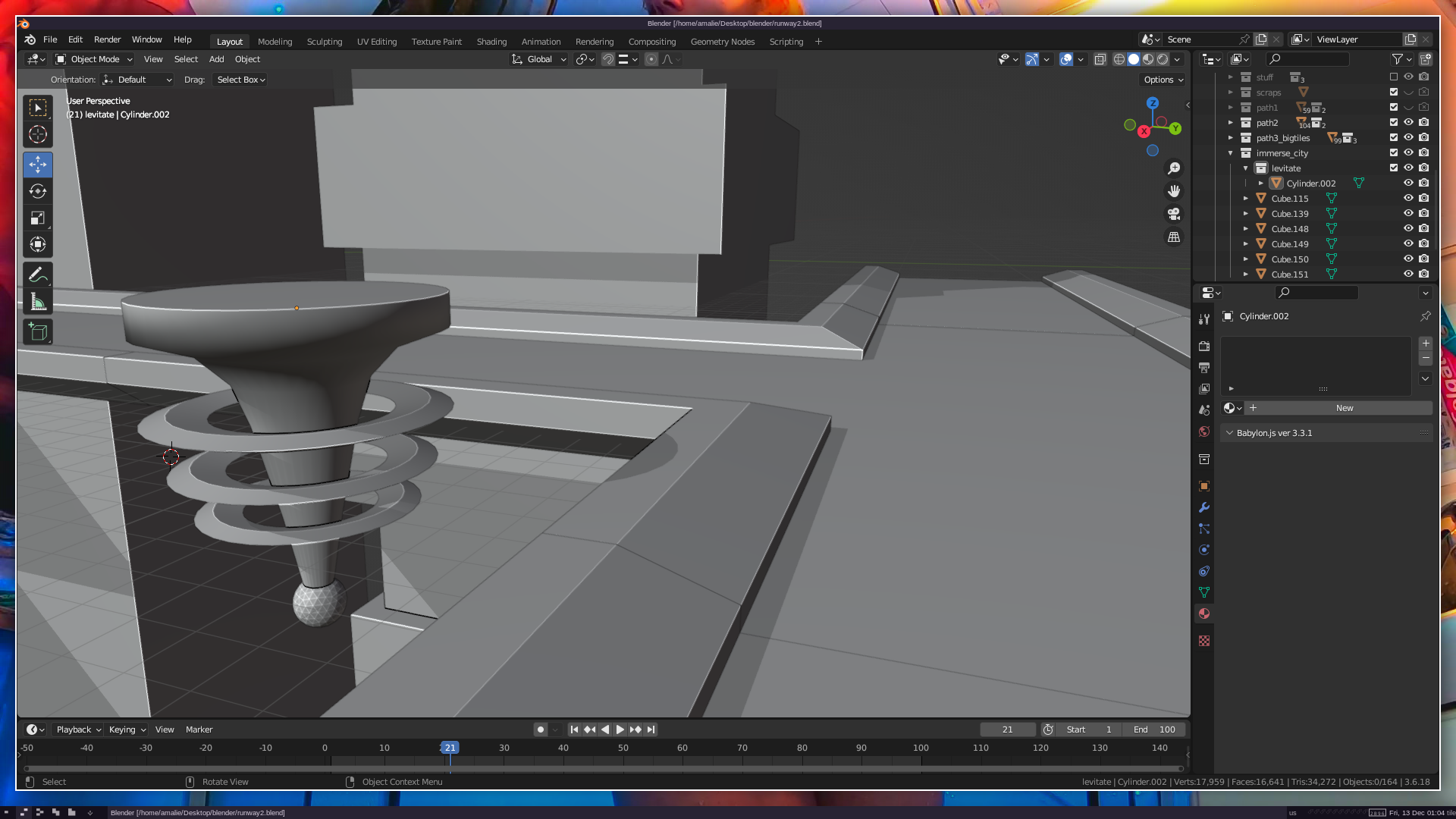Choose the Add Cube tool
Screen dimensions: 1456x819
(38, 331)
